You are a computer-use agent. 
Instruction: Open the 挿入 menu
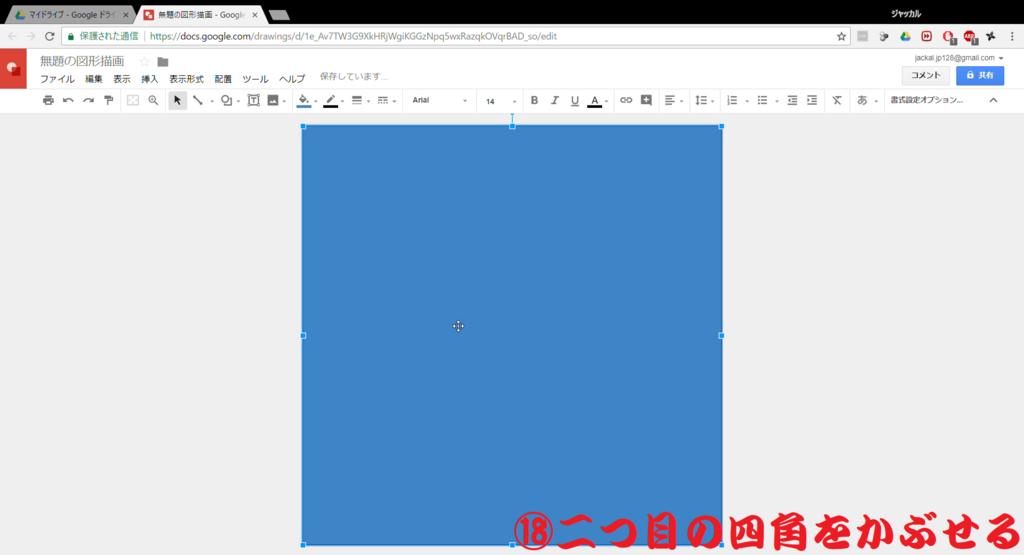(x=150, y=79)
